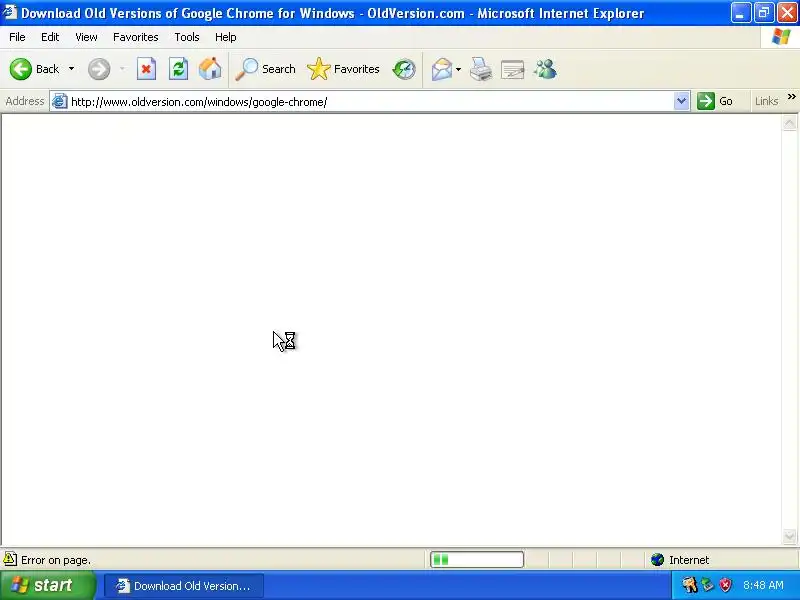Viewport: 800px width, 600px height.
Task: Open the Help menu
Action: pyautogui.click(x=226, y=37)
